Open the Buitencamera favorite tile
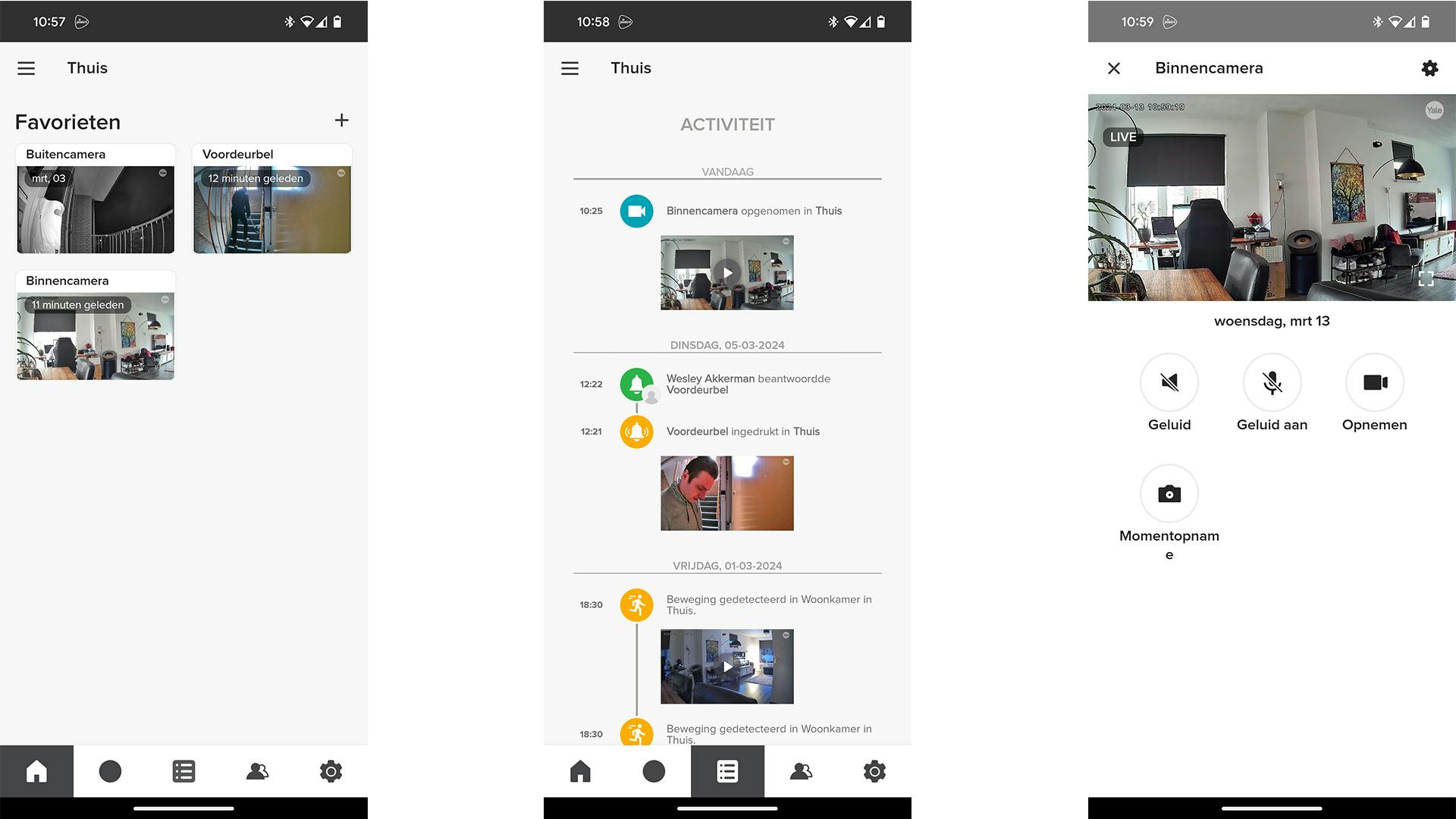The image size is (1456, 819). click(x=96, y=209)
